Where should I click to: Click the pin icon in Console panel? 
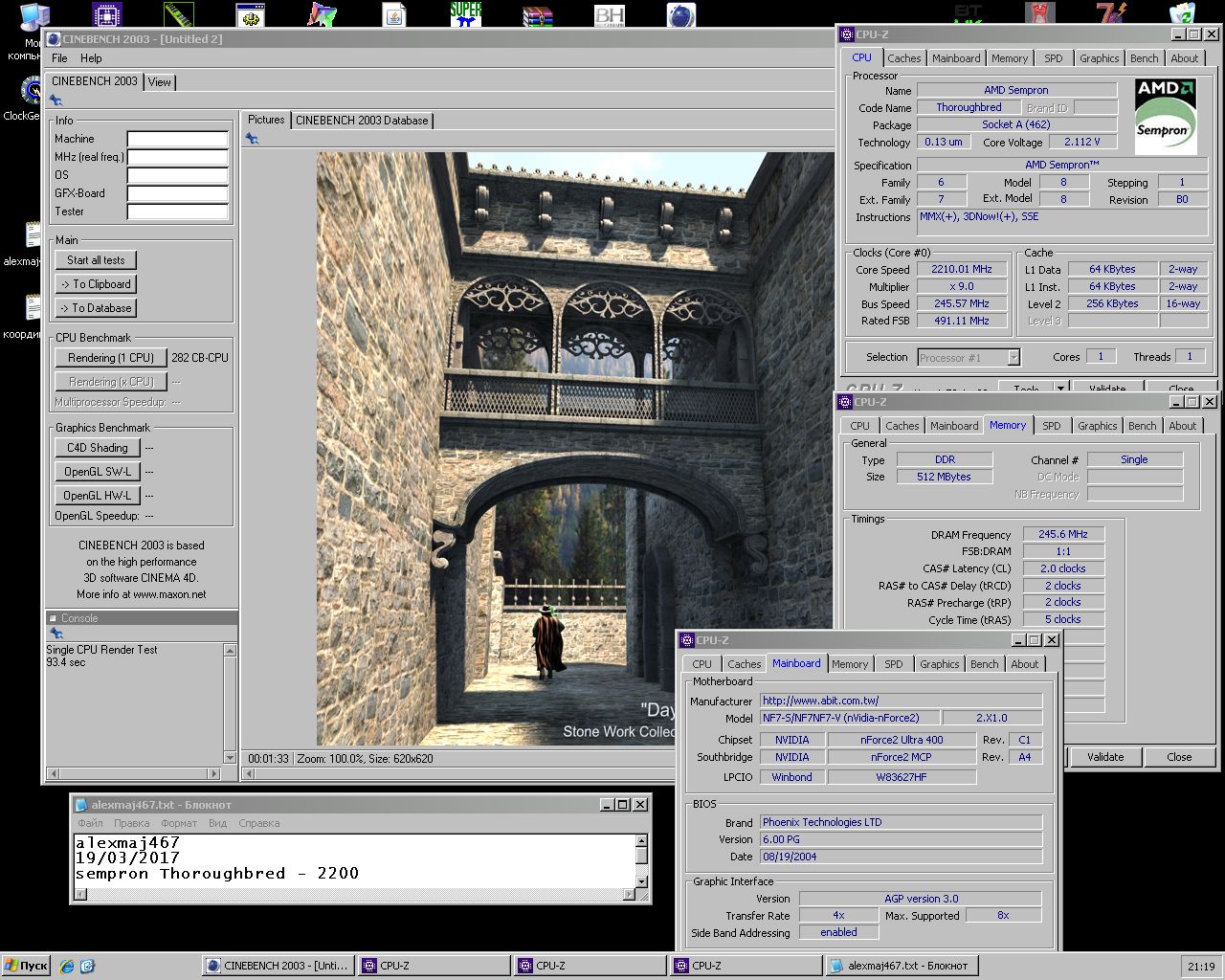coord(56,633)
